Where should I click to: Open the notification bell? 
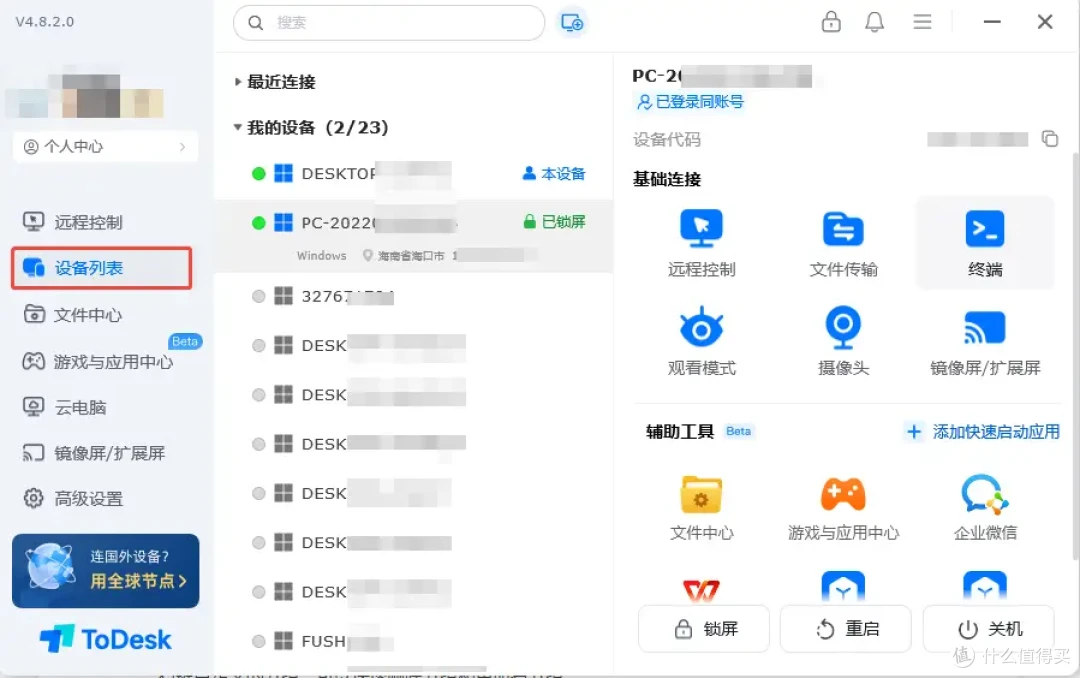click(874, 22)
